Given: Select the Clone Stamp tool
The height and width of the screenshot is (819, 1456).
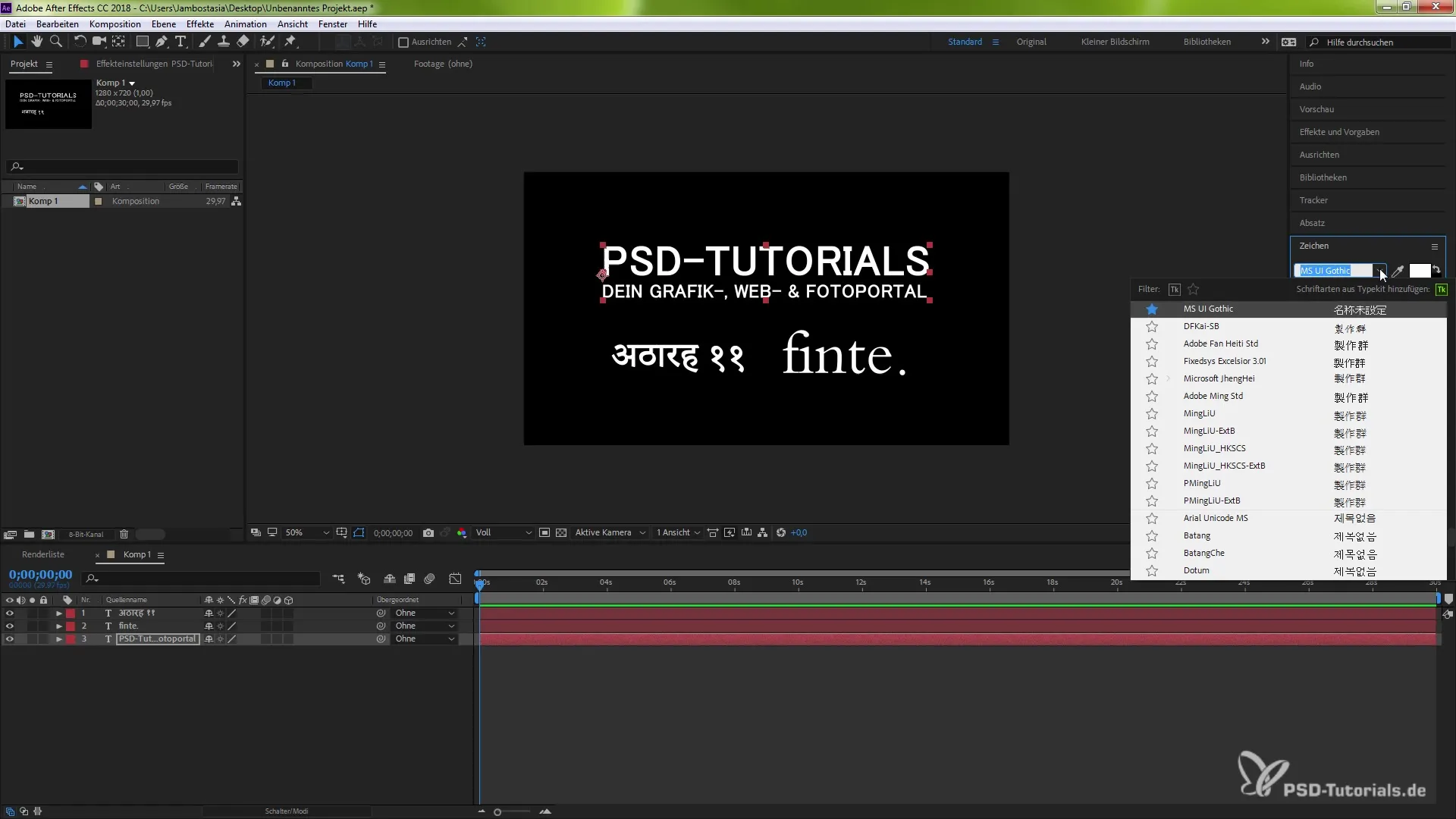Looking at the screenshot, I should point(224,42).
